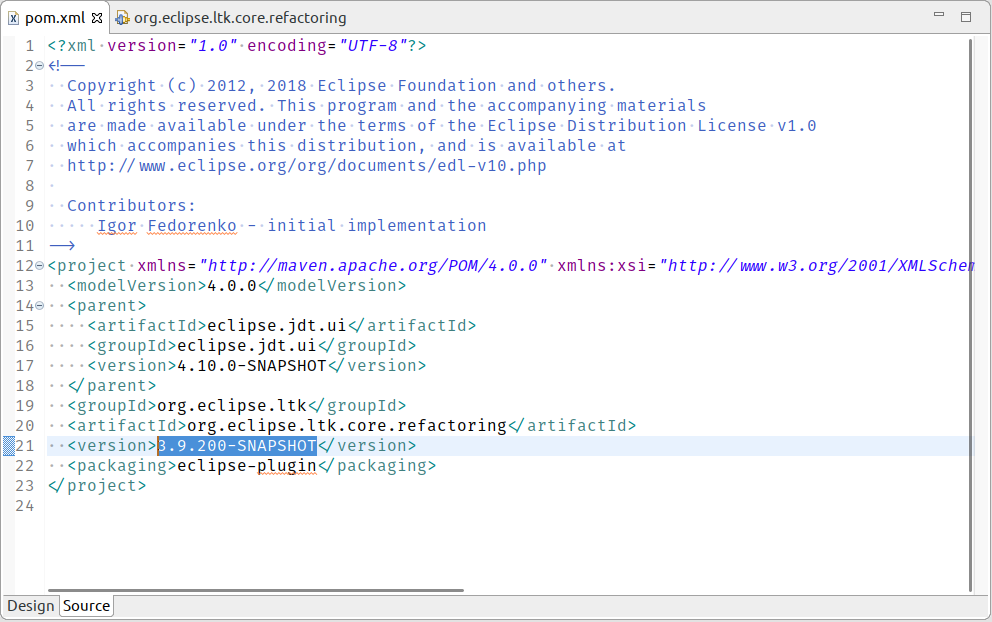Click the modelVersion value 4.0.0
992x622 pixels.
[232, 285]
